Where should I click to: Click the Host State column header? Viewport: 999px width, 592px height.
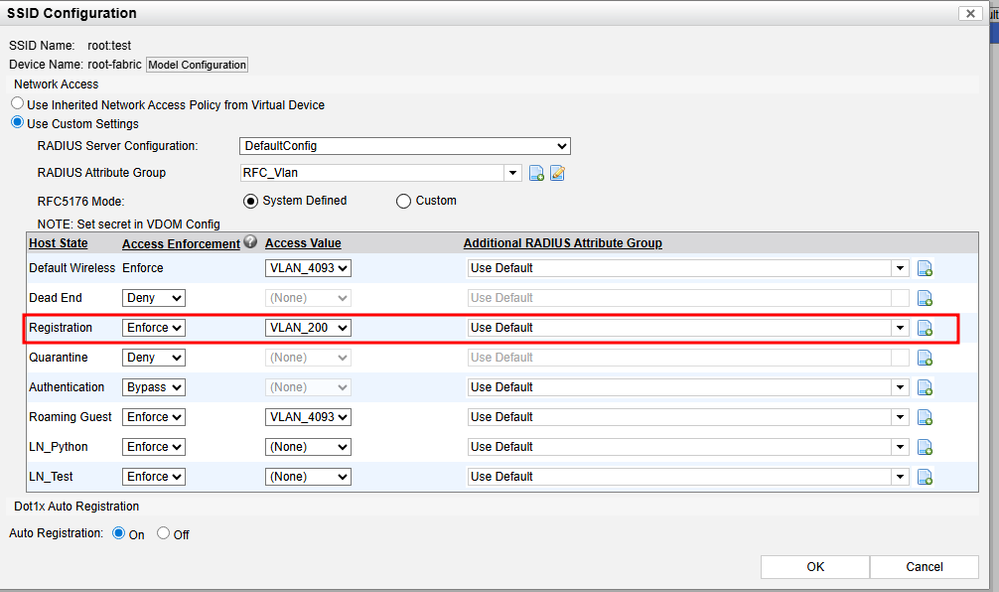(58, 243)
